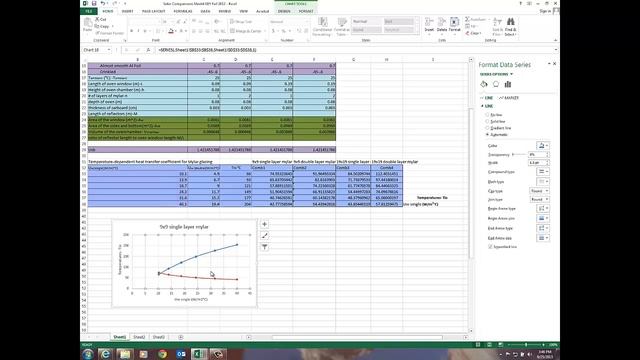Click the Cut scissors command
The width and height of the screenshot is (640, 360).
click(x=100, y=19)
